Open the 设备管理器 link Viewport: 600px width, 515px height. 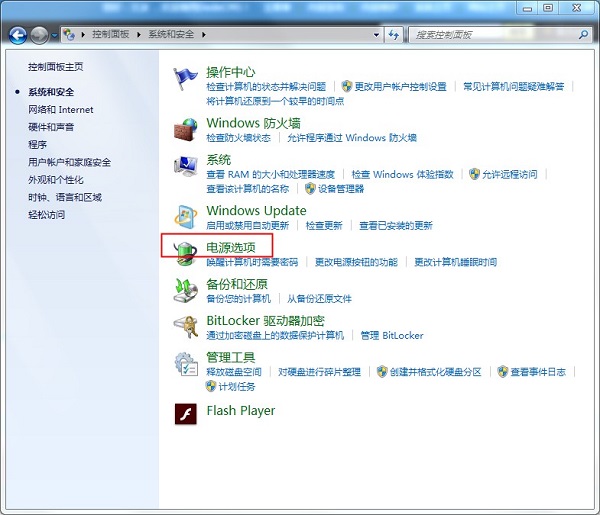click(341, 188)
